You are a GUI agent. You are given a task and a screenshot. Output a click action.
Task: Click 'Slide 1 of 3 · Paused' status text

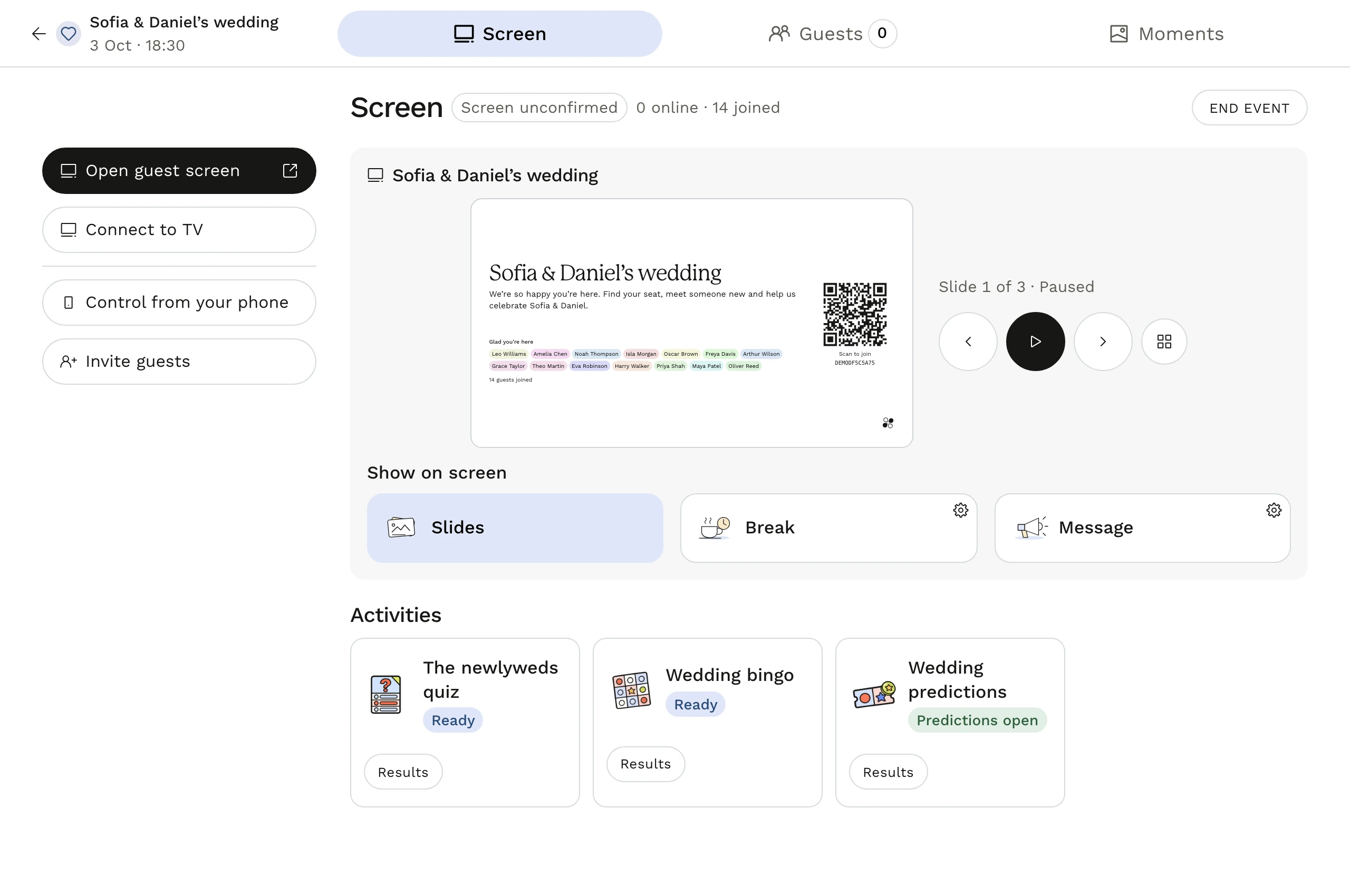(1016, 287)
